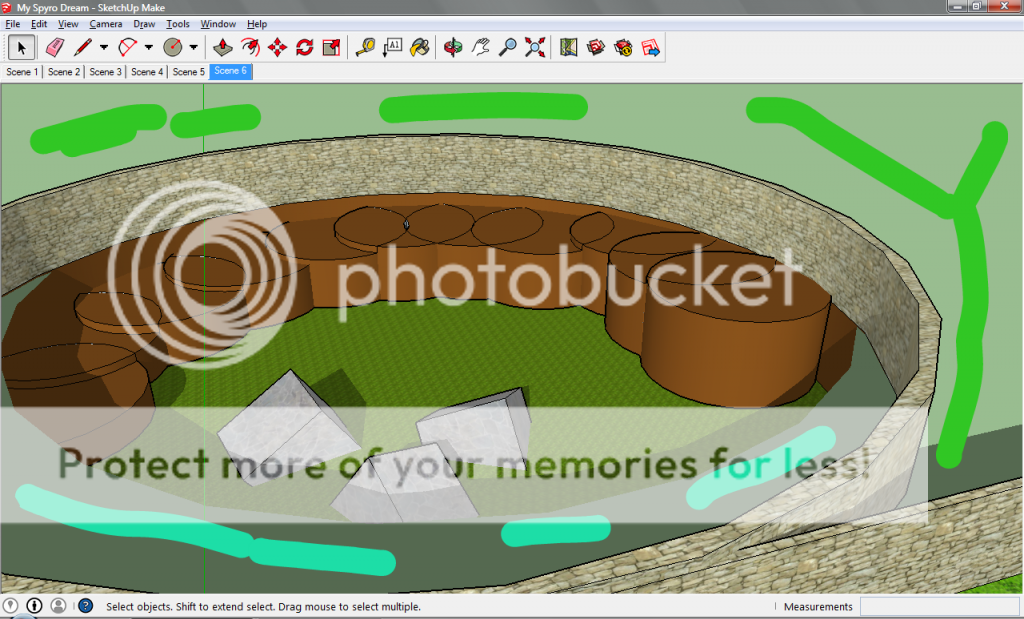The width and height of the screenshot is (1024, 619).
Task: Select the Orbit tool
Action: pyautogui.click(x=453, y=47)
